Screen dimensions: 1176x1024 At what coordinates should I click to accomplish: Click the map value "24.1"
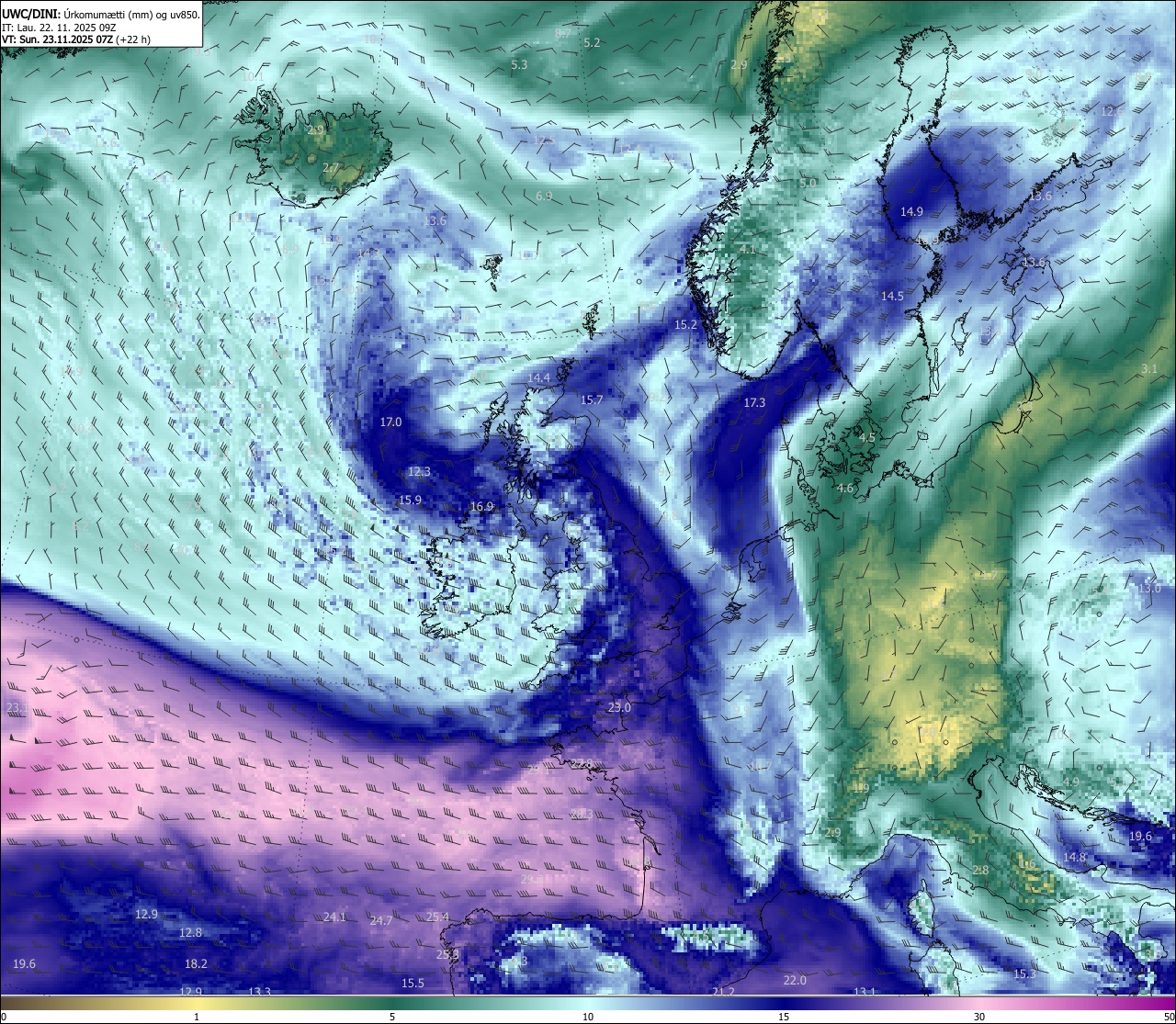click(334, 917)
